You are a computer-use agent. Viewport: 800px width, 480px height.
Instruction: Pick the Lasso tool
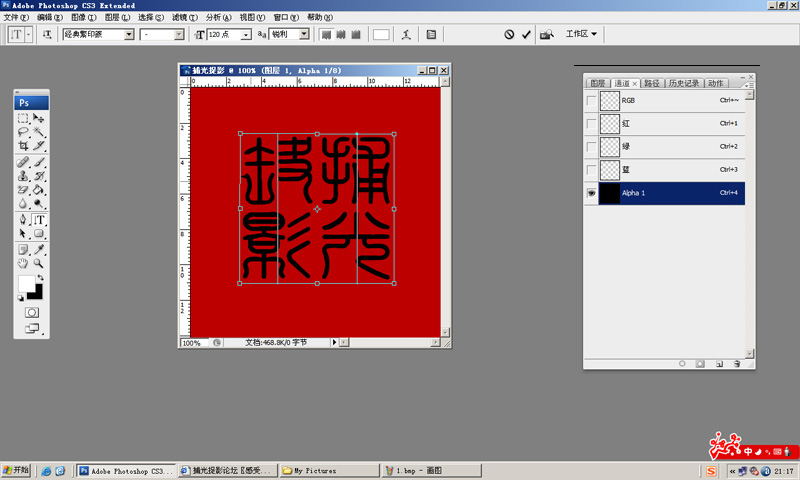[x=23, y=132]
